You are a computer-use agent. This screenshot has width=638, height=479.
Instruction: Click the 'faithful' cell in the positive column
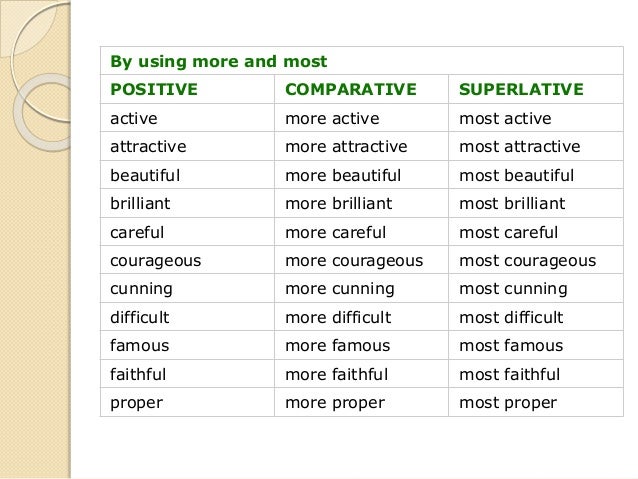(138, 375)
